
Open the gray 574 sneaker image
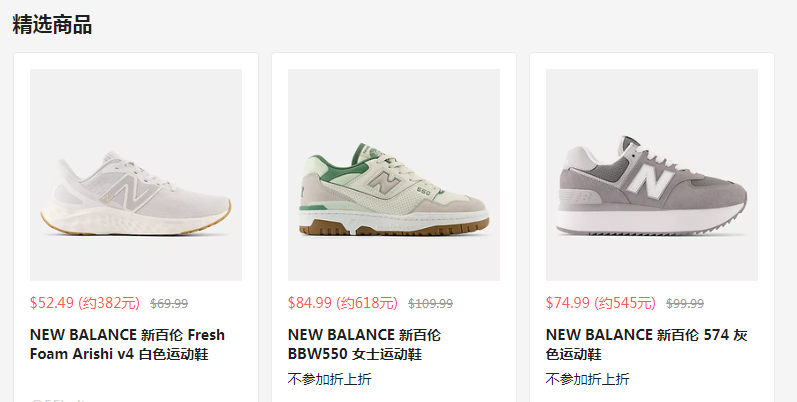(652, 175)
